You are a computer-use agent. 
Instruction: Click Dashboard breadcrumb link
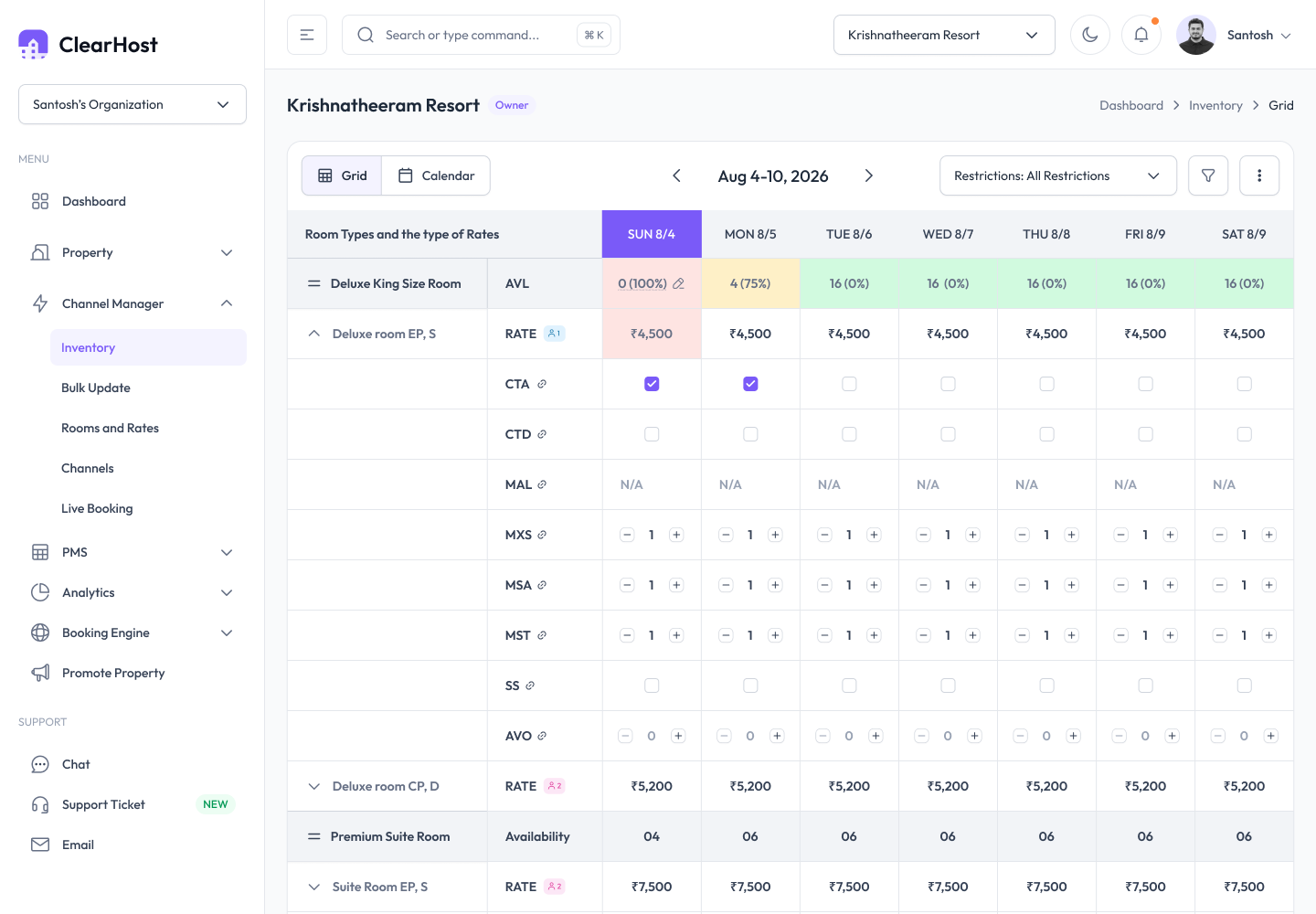click(x=1131, y=105)
